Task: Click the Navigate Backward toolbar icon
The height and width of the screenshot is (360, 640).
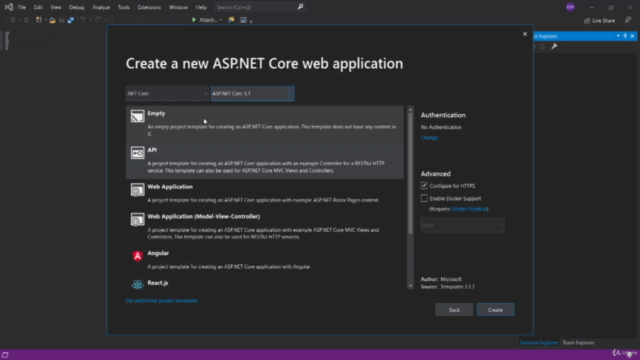Action: 13,20
